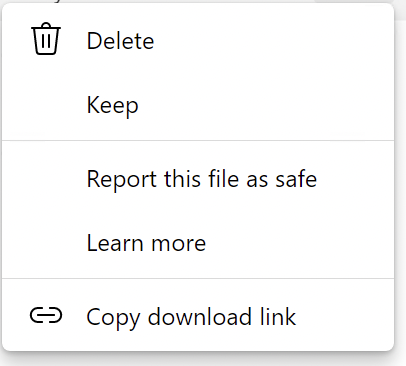The width and height of the screenshot is (406, 366).
Task: Remove the download using the trash icon
Action: pos(46,39)
